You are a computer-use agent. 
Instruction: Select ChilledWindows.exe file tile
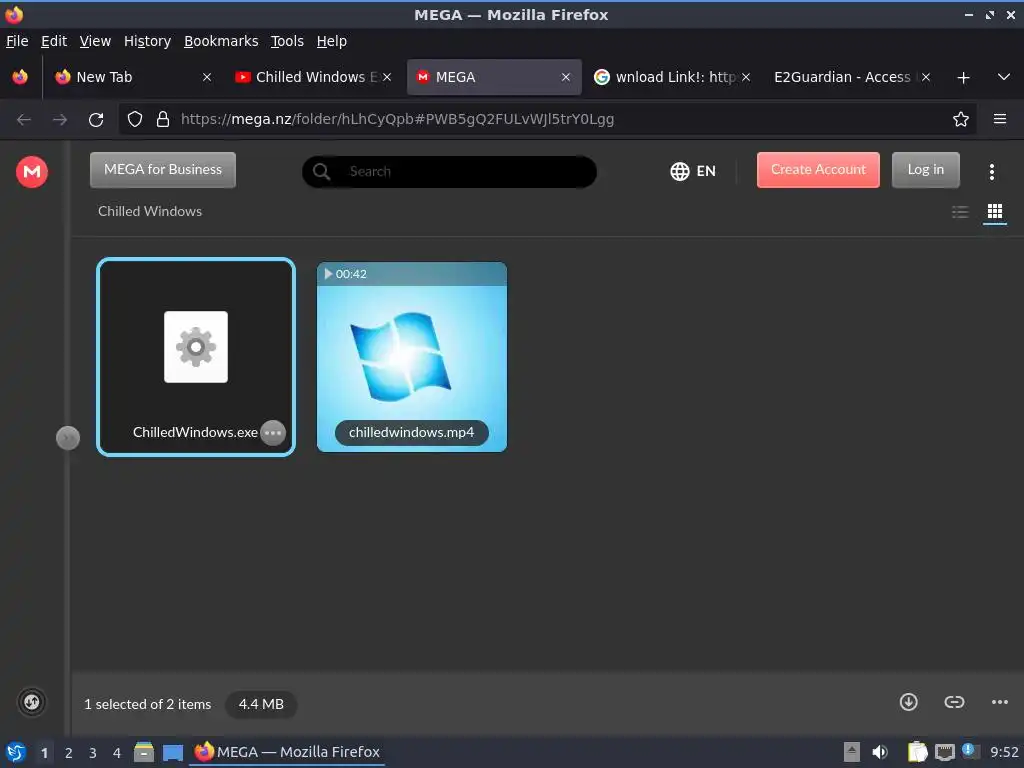[x=196, y=357]
